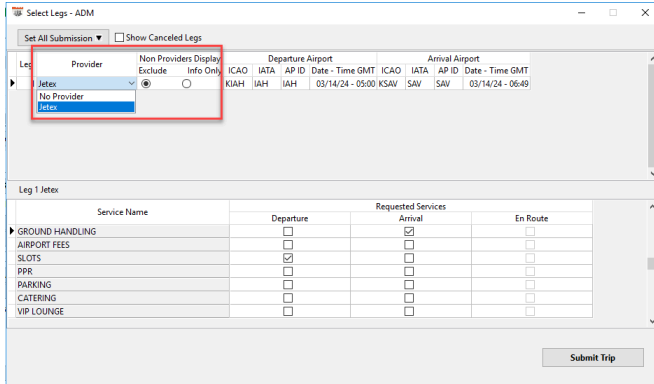Viewport: 654px width, 384px height.
Task: Click the services list scrollbar thumb
Action: point(650,264)
